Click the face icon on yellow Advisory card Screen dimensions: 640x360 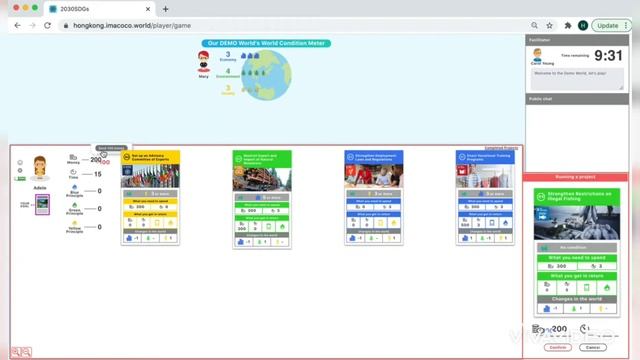click(x=127, y=157)
